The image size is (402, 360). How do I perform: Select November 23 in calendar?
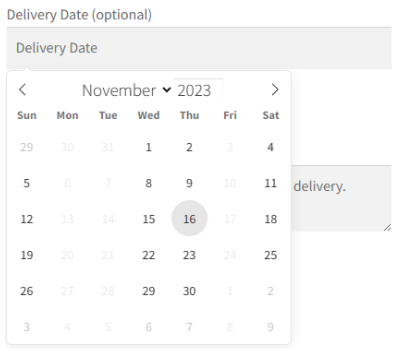[189, 255]
